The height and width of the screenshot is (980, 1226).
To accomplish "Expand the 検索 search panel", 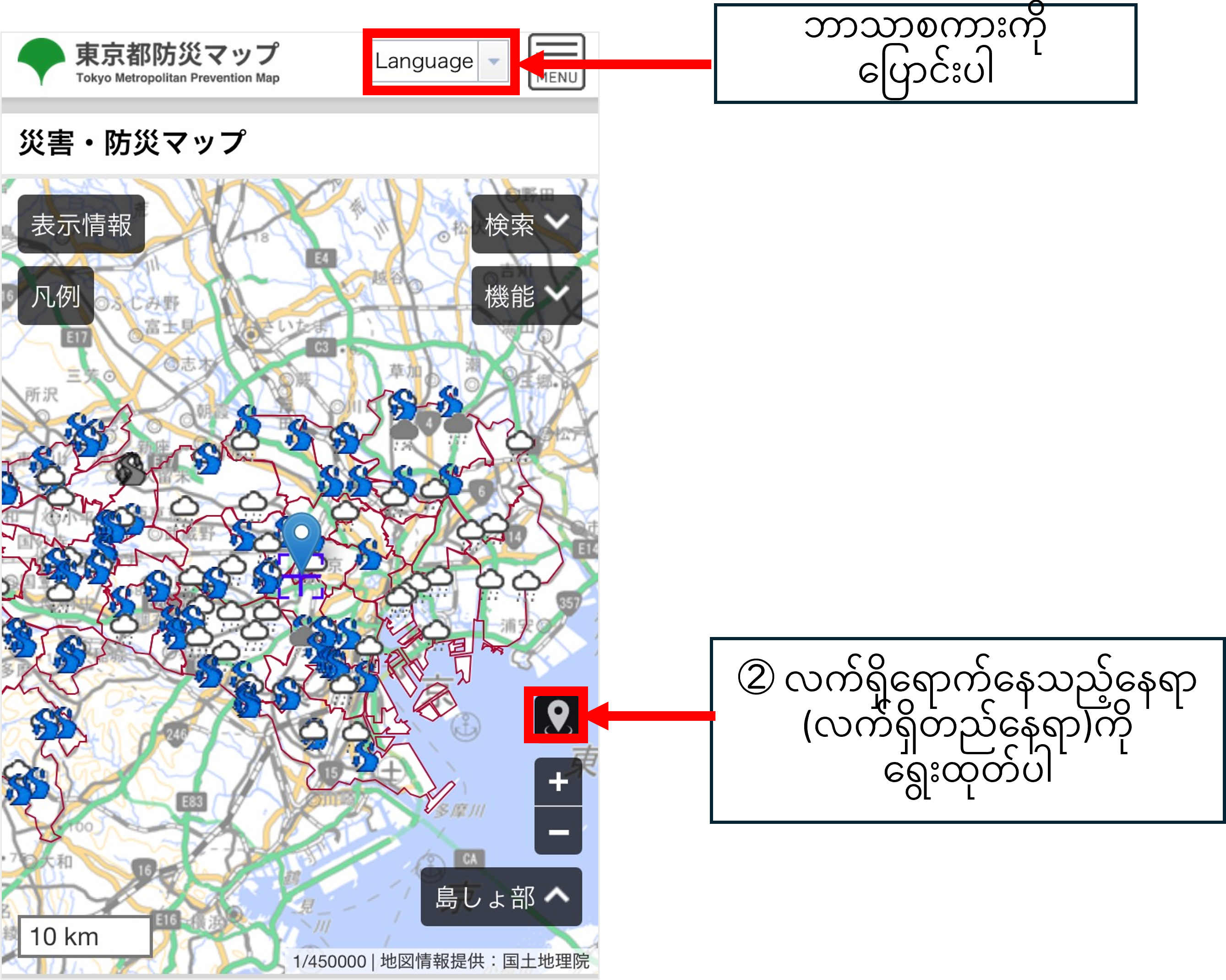I will coord(525,224).
